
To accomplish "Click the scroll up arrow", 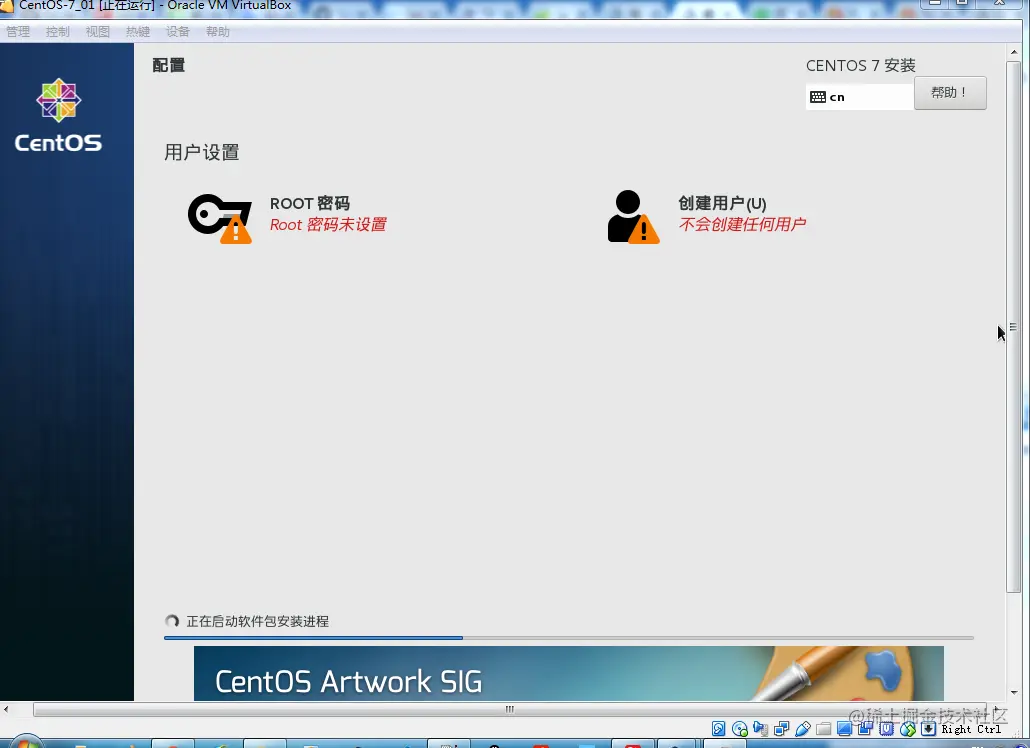I will (1014, 51).
